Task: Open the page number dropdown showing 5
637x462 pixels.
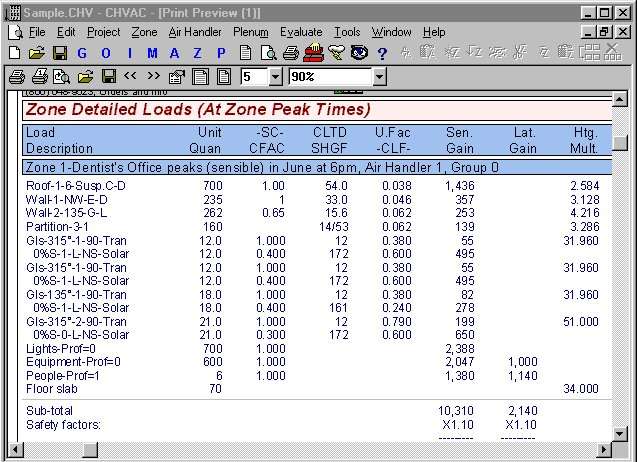Action: [x=274, y=76]
